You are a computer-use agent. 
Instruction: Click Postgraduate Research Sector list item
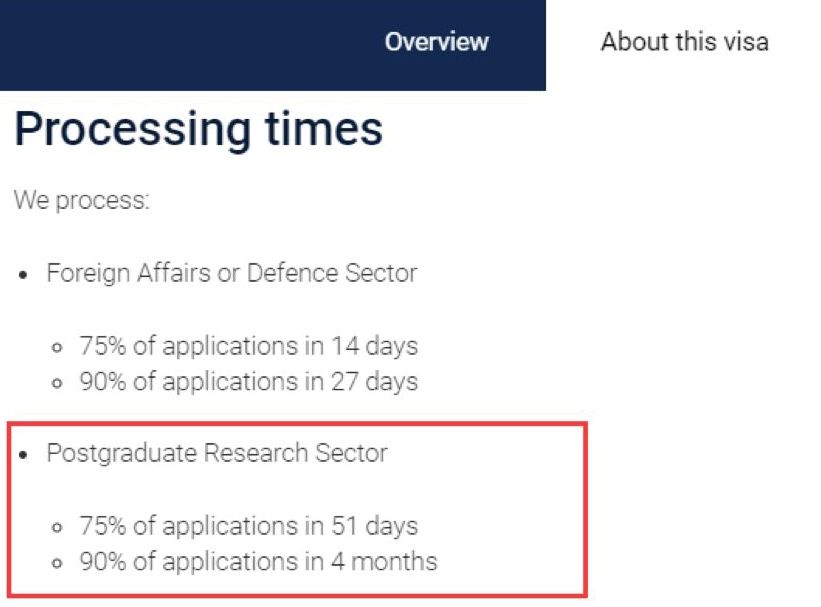pyautogui.click(x=217, y=453)
